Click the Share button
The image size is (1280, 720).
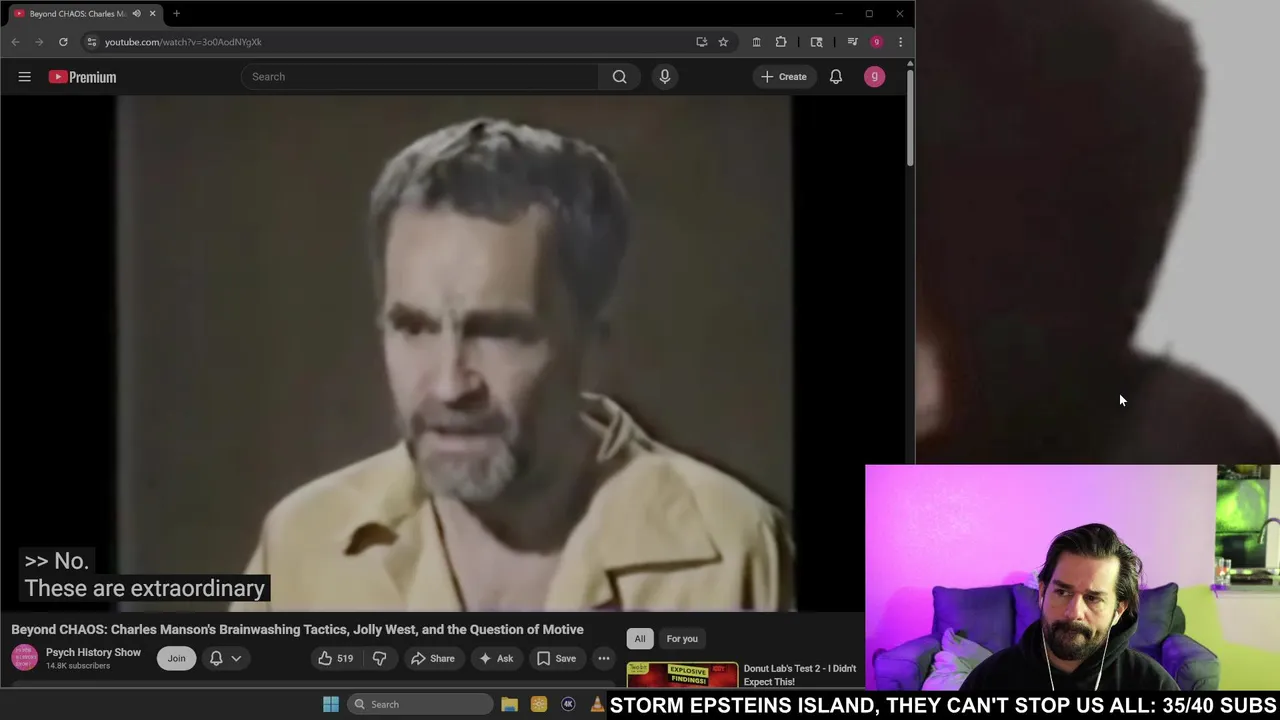coord(432,658)
